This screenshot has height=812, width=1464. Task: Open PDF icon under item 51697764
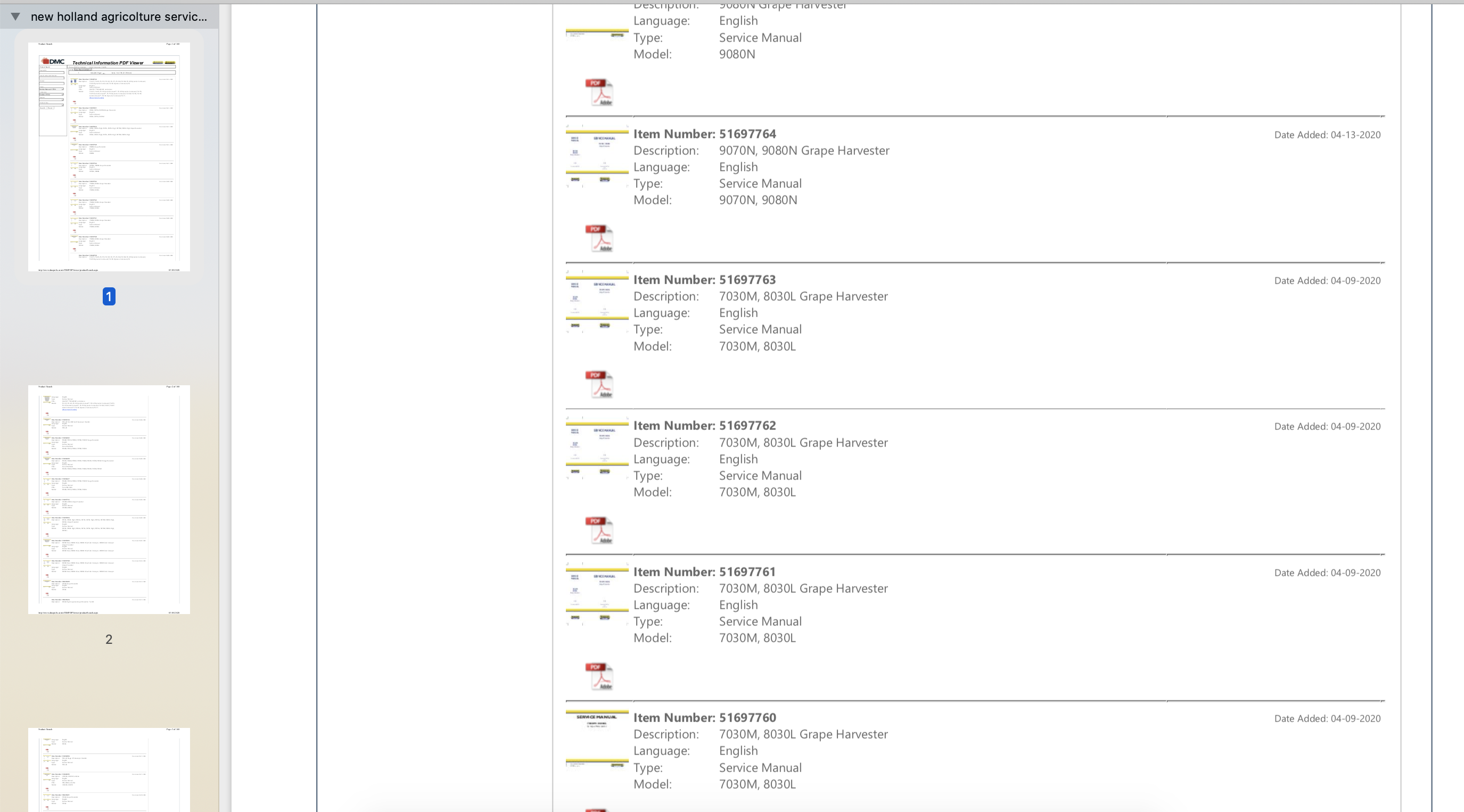coord(599,238)
